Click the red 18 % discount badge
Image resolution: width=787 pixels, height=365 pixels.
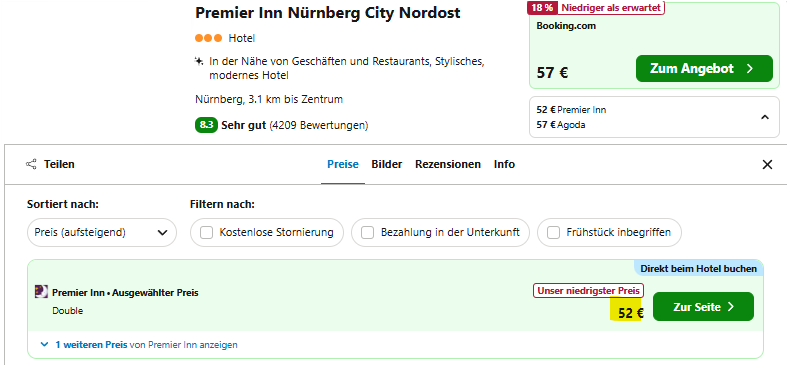pos(542,8)
